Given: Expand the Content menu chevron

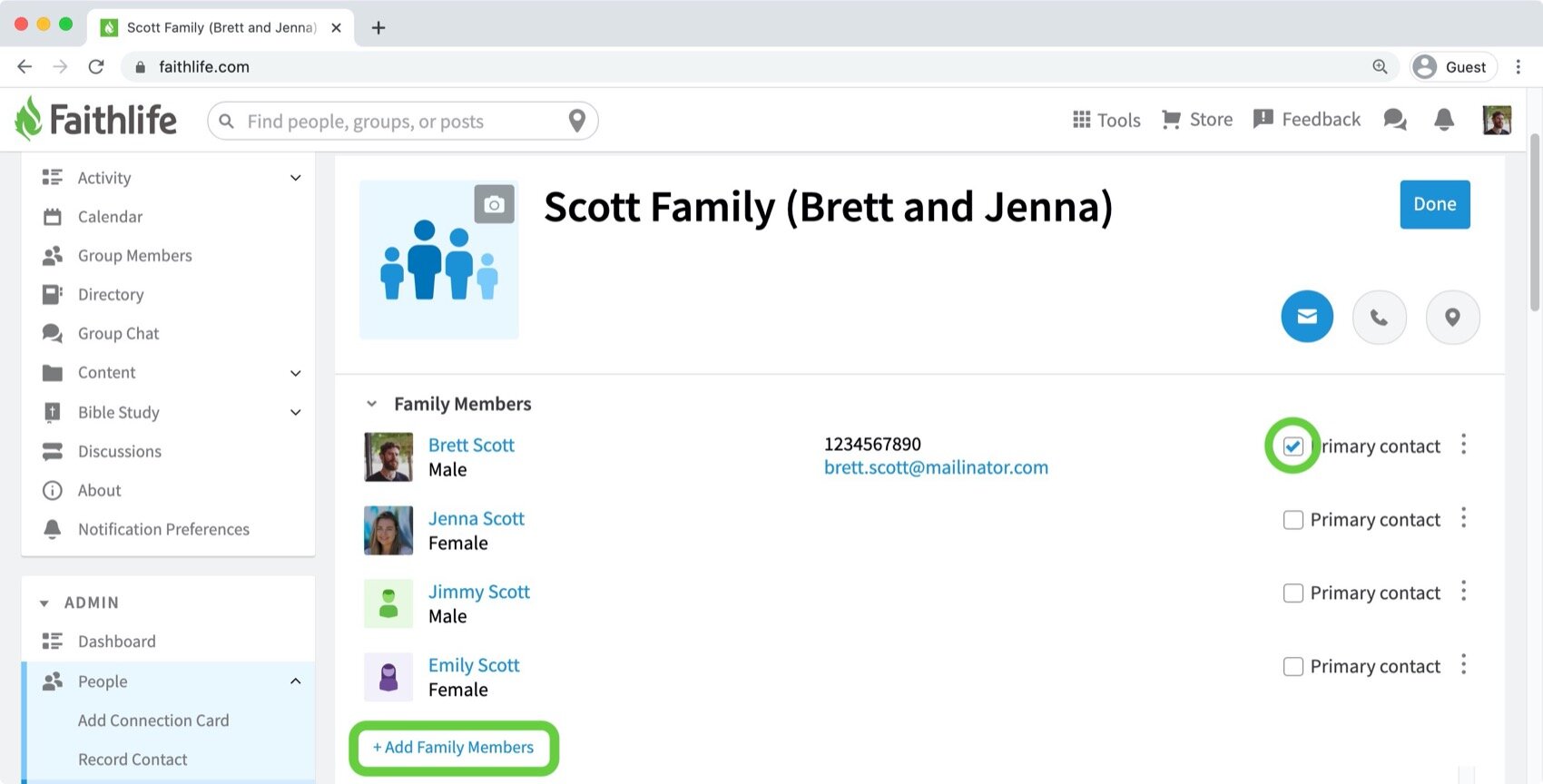Looking at the screenshot, I should 295,373.
